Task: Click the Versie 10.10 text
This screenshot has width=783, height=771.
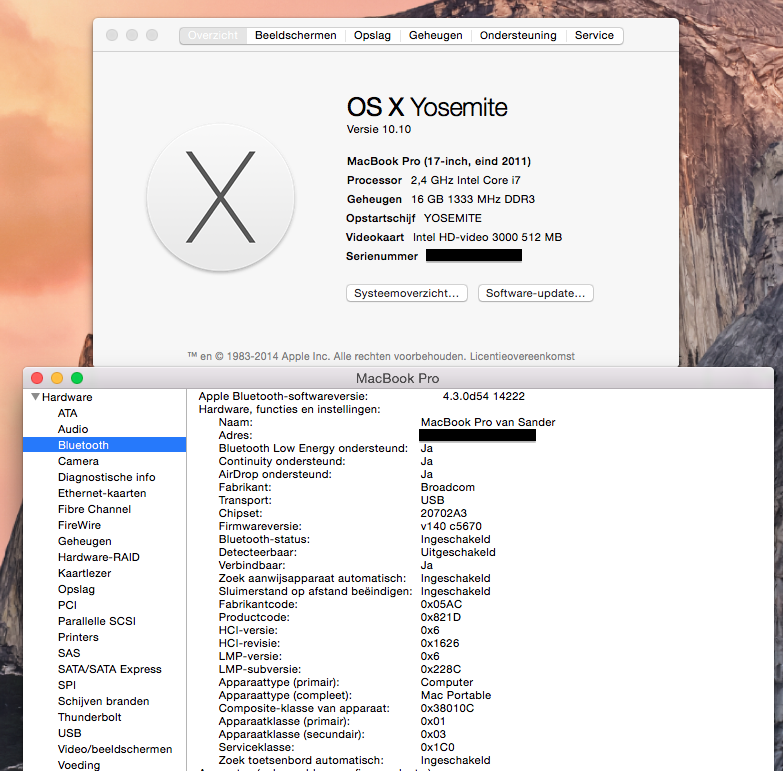Action: coord(379,129)
